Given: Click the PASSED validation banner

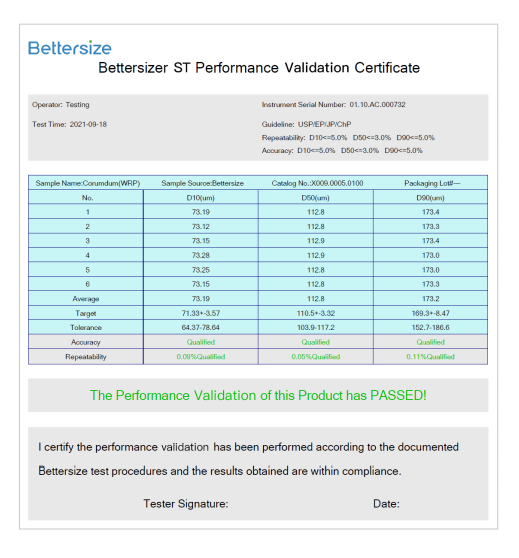Looking at the screenshot, I should [x=258, y=395].
